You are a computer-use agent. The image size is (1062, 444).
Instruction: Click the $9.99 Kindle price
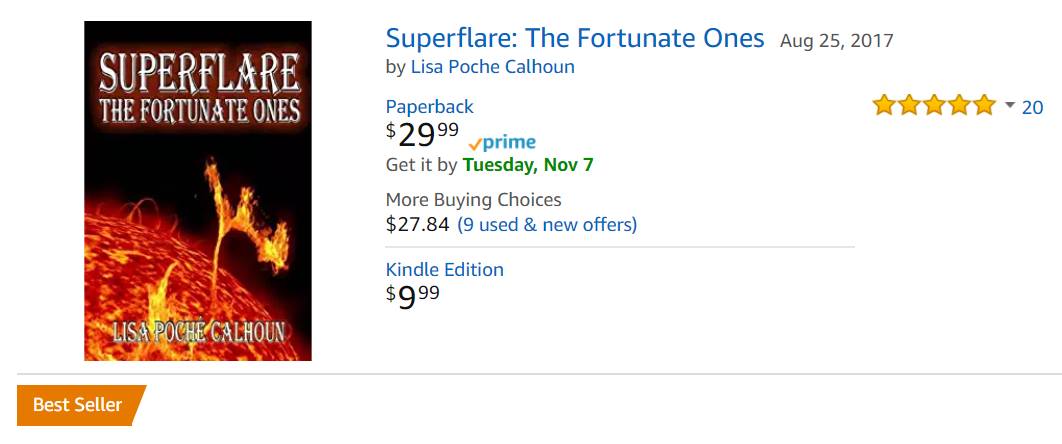tap(412, 296)
